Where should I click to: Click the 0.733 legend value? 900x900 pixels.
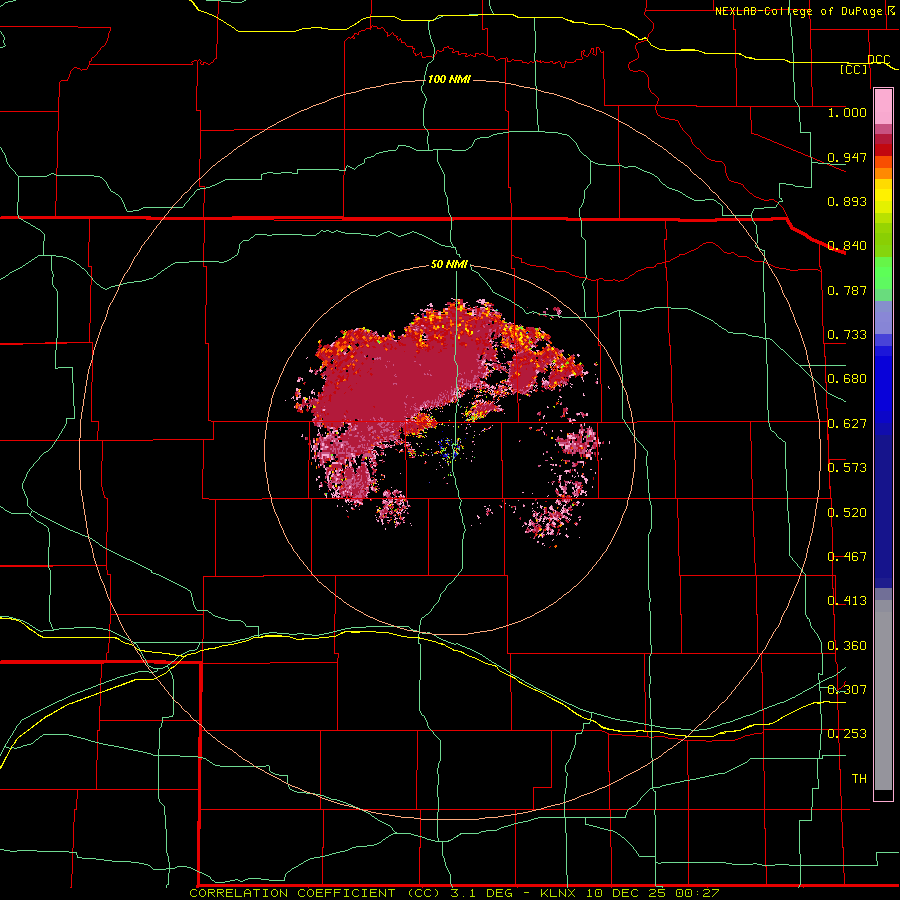pyautogui.click(x=847, y=335)
